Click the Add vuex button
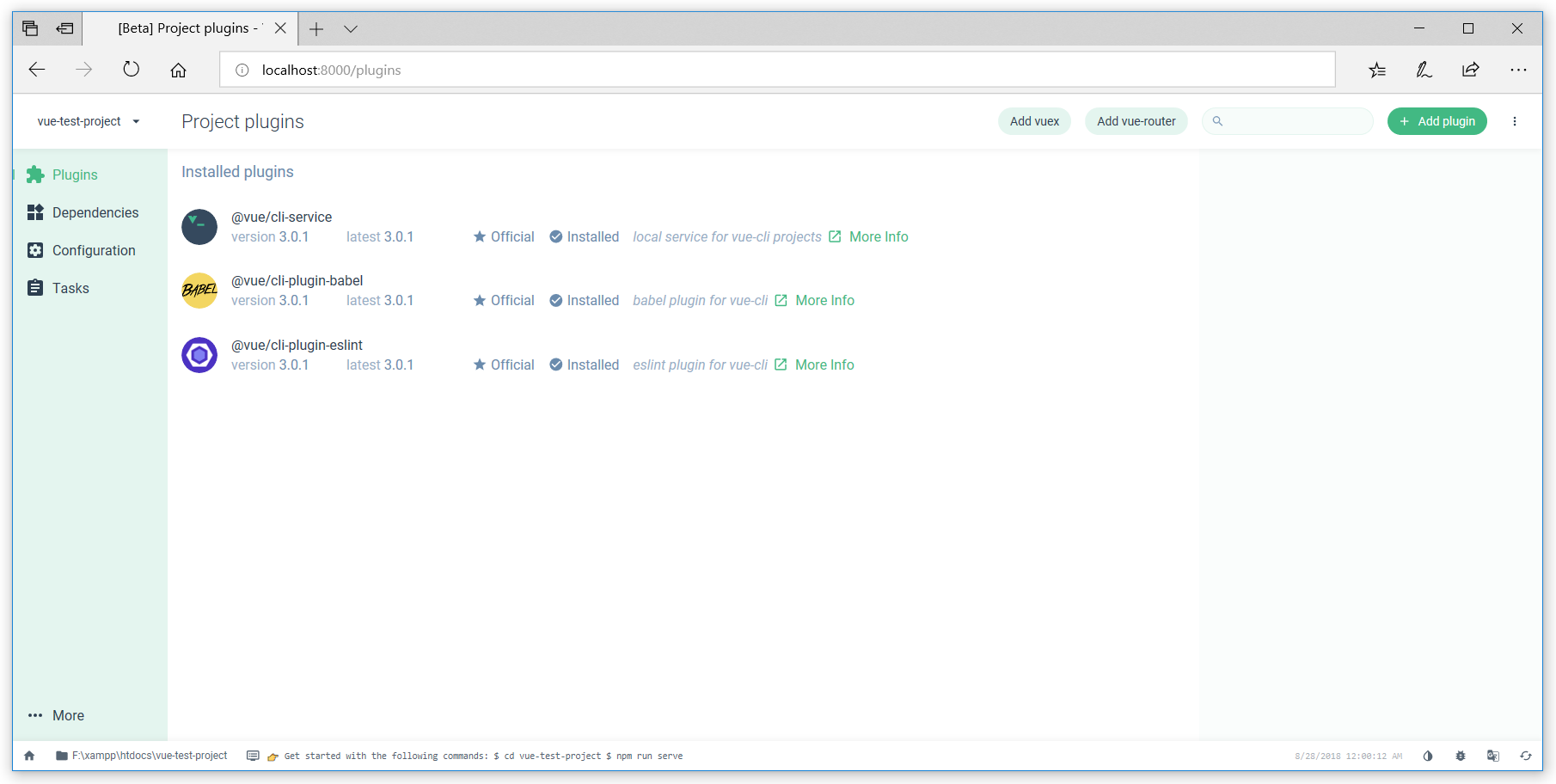 click(x=1034, y=121)
